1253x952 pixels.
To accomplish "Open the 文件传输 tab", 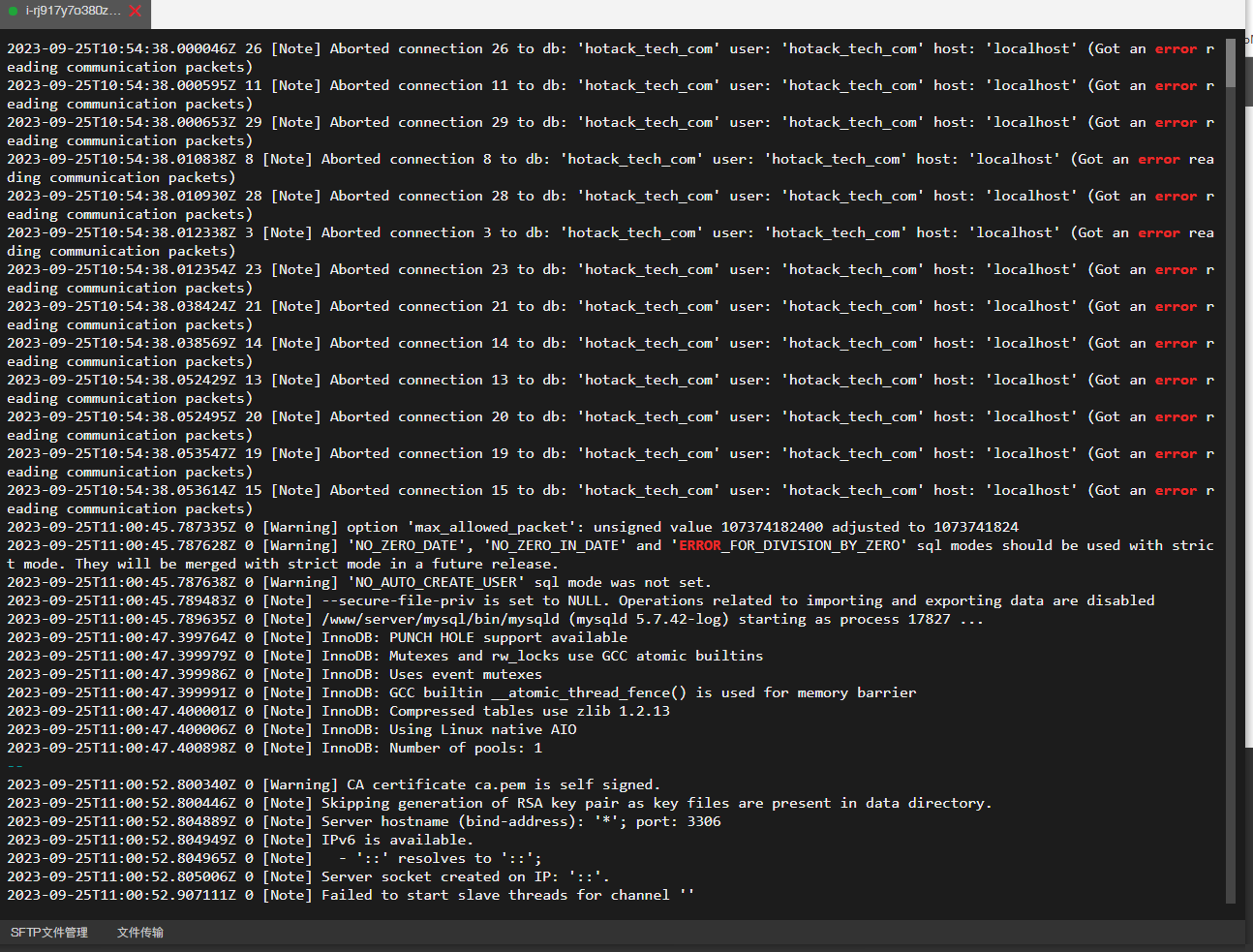I will tap(140, 933).
